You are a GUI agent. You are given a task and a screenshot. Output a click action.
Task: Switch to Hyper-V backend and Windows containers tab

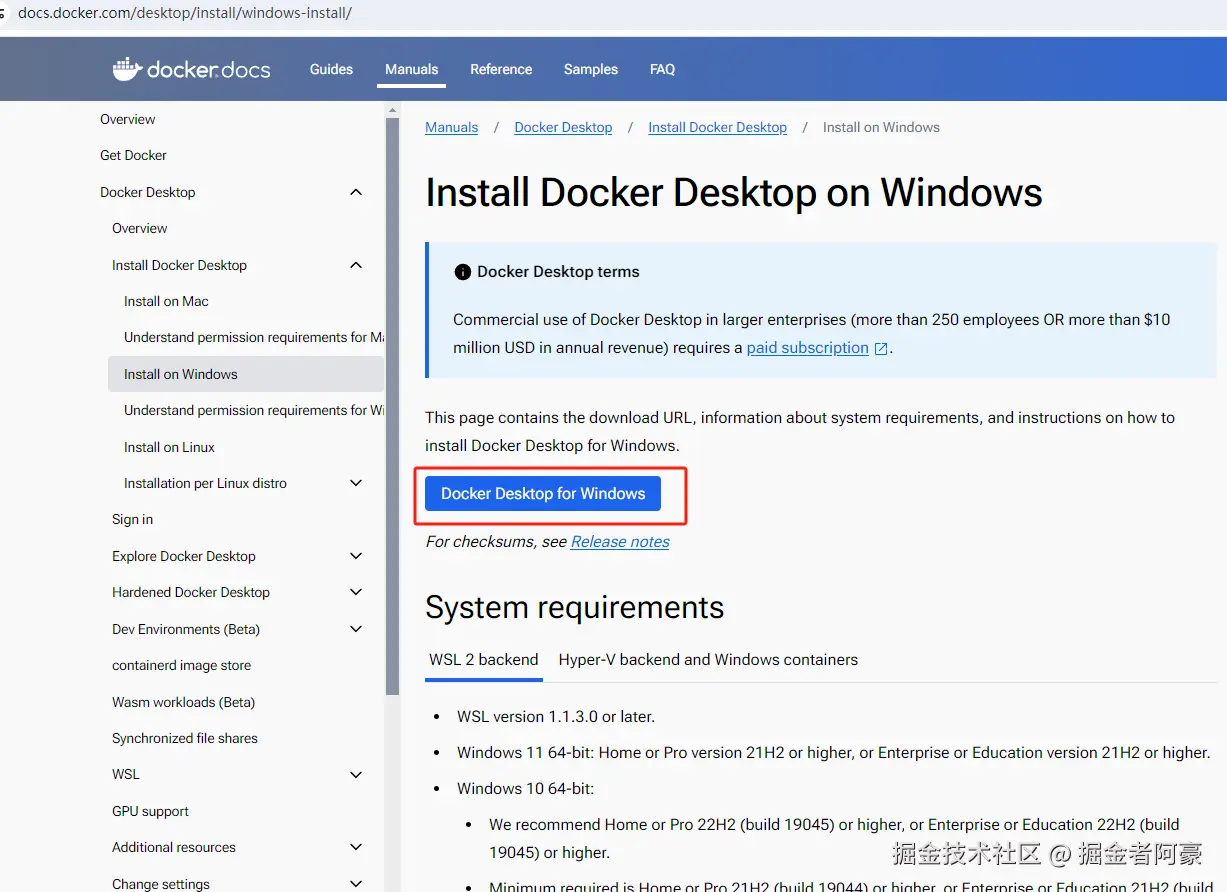708,660
